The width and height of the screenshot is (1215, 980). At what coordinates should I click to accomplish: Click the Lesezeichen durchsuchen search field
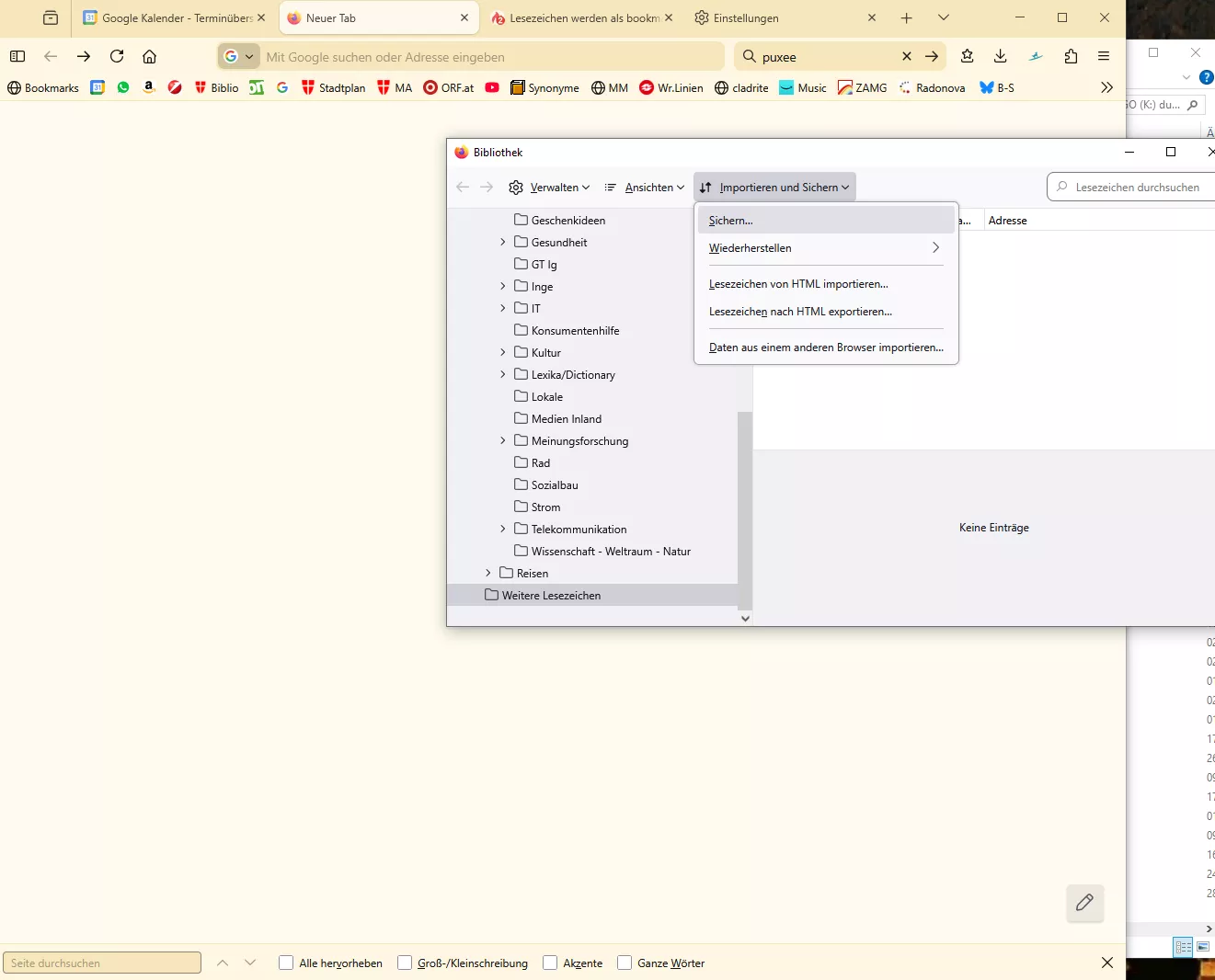(x=1136, y=188)
